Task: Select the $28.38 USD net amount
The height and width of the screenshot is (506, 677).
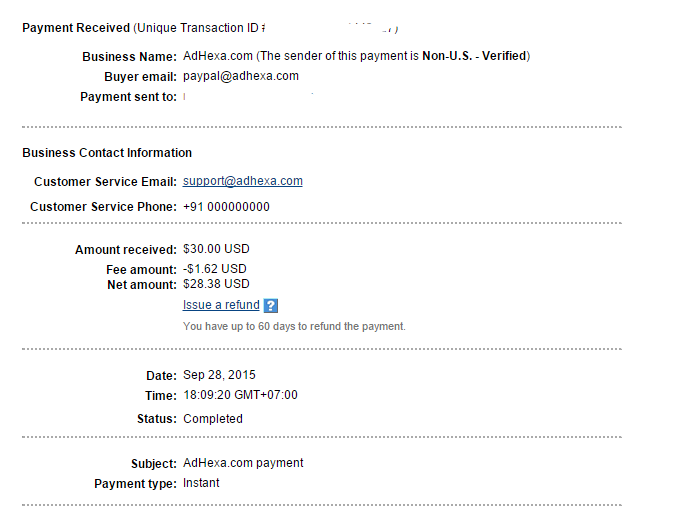Action: [x=214, y=284]
